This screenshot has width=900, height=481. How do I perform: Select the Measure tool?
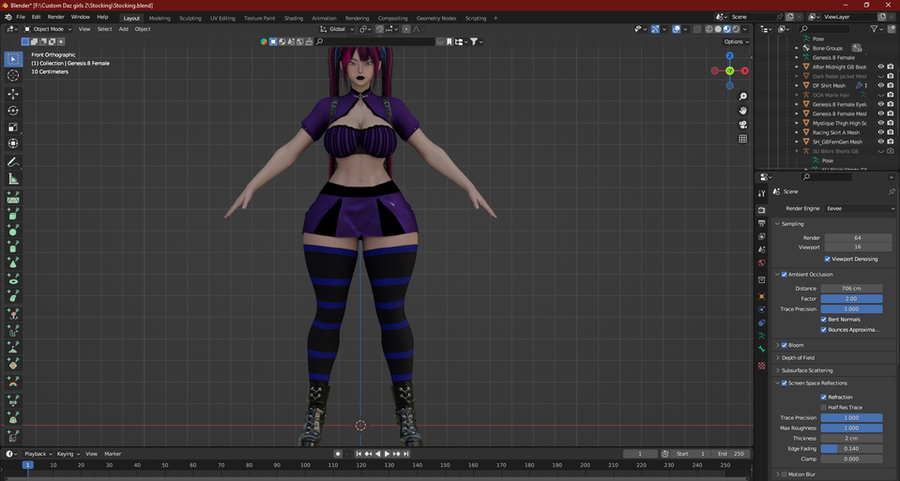click(13, 179)
